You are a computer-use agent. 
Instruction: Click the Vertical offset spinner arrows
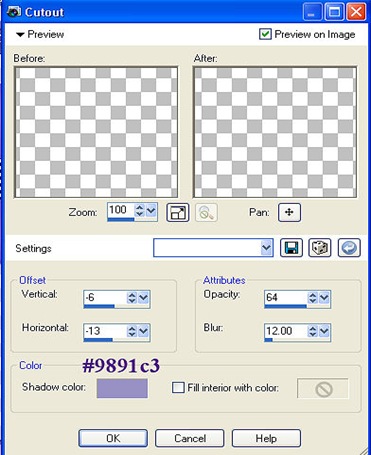(x=132, y=297)
